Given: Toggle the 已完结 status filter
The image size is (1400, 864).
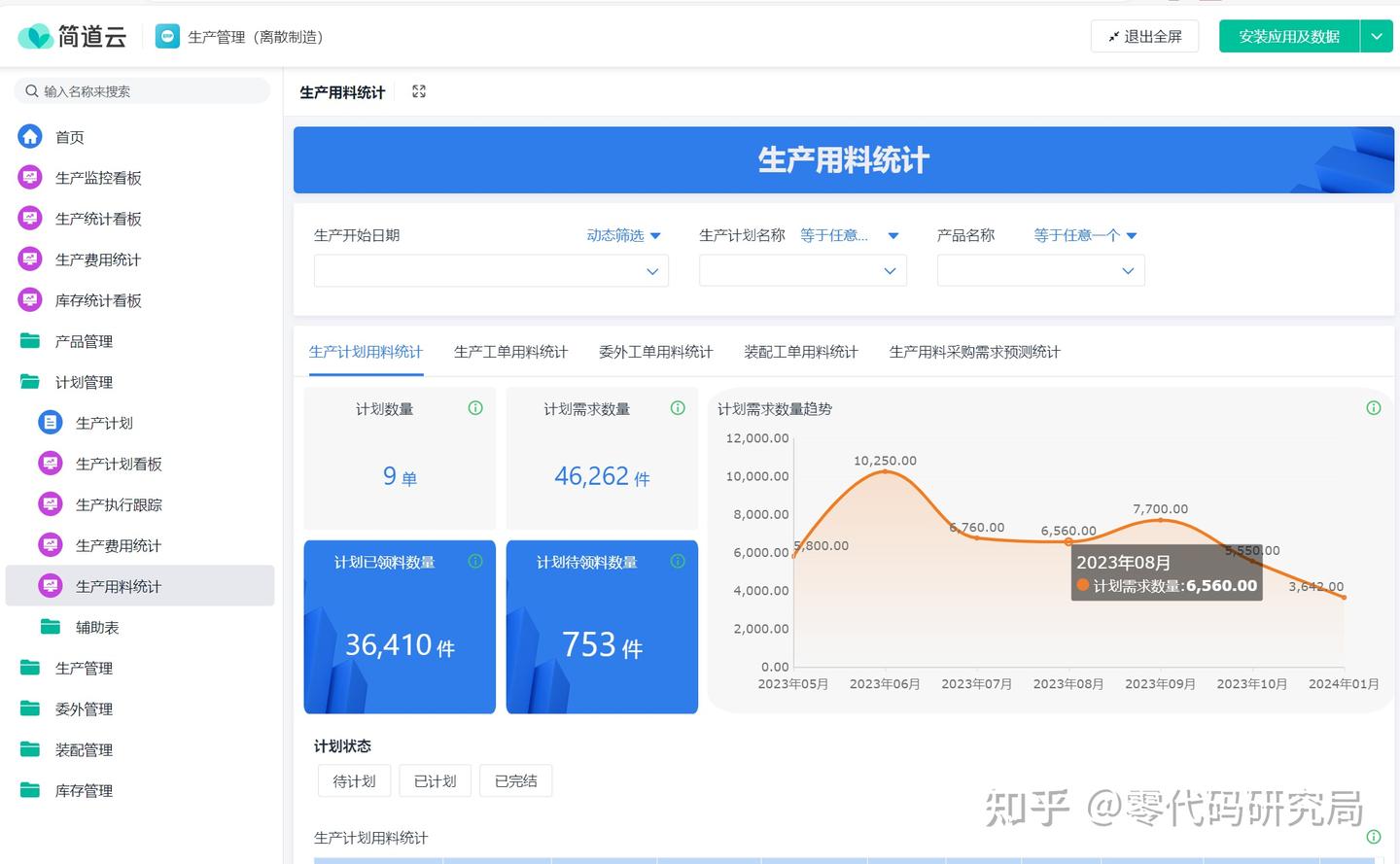Looking at the screenshot, I should 515,781.
